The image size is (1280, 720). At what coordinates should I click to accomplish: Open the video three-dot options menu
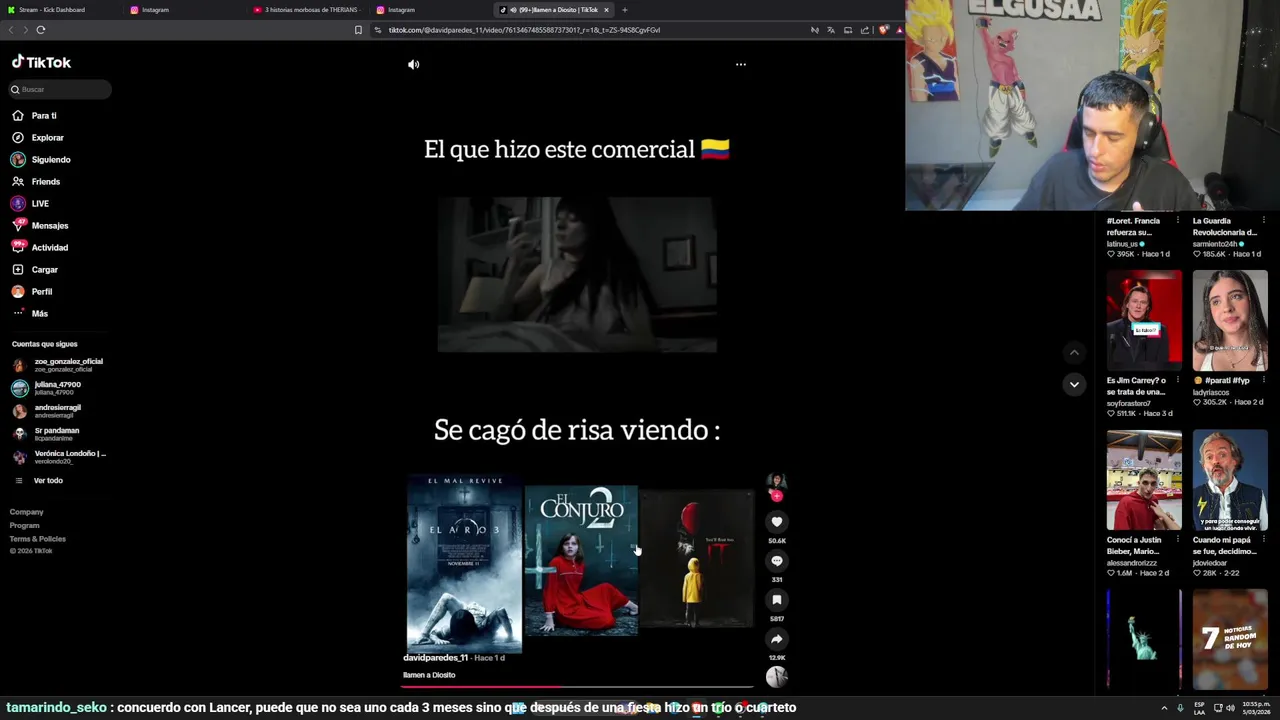pos(741,64)
